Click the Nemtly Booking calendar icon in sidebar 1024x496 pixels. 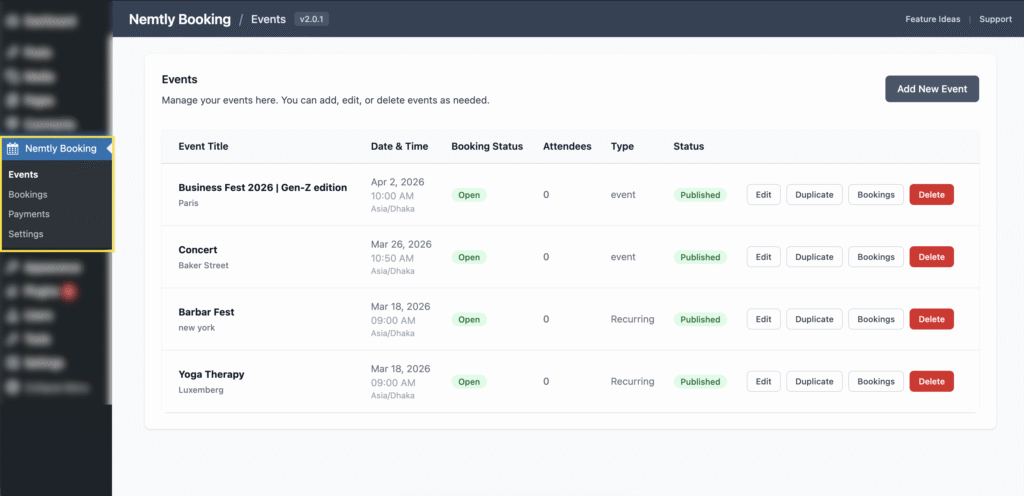coord(13,149)
